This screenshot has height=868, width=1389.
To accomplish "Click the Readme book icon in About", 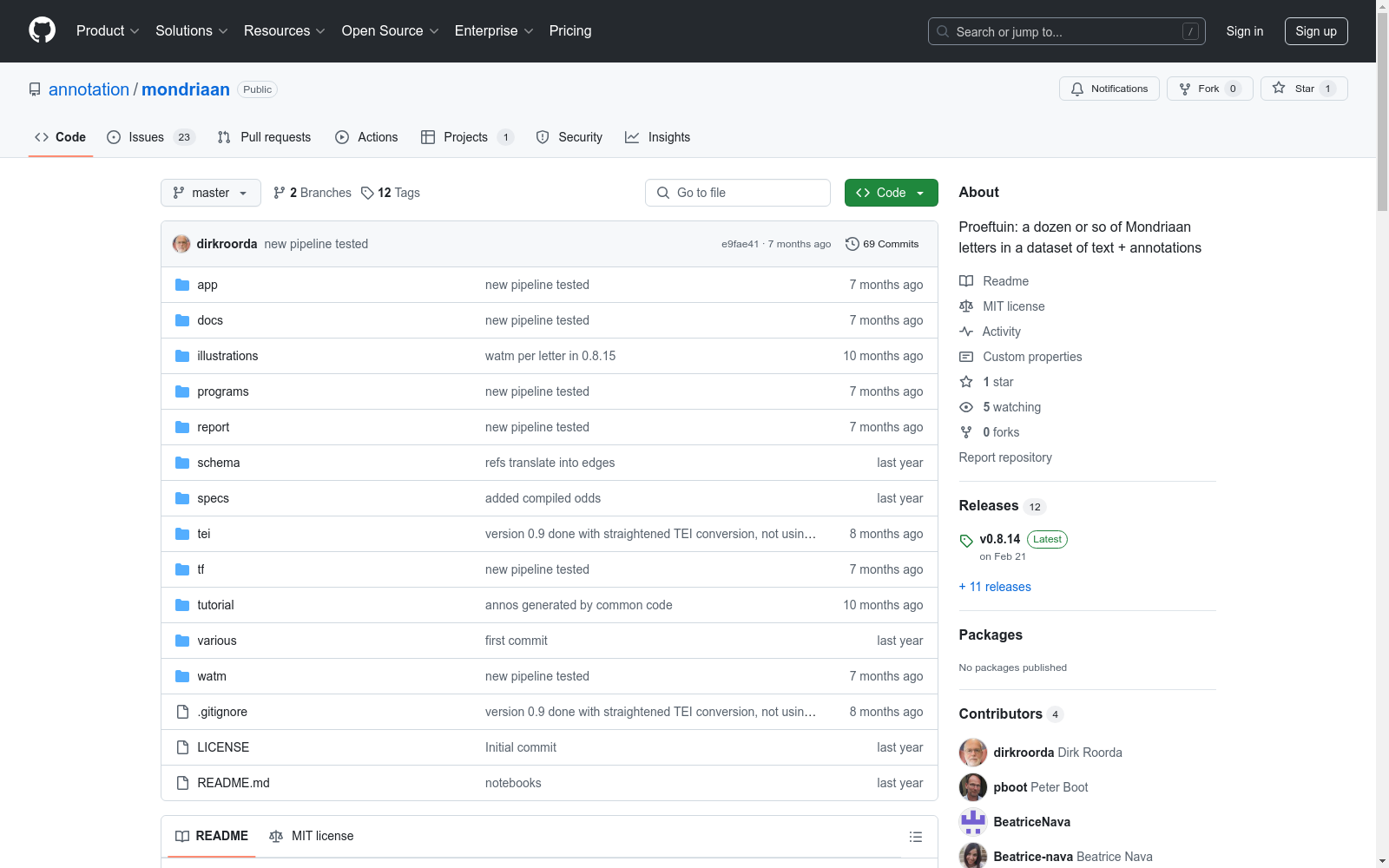I will pos(966,281).
